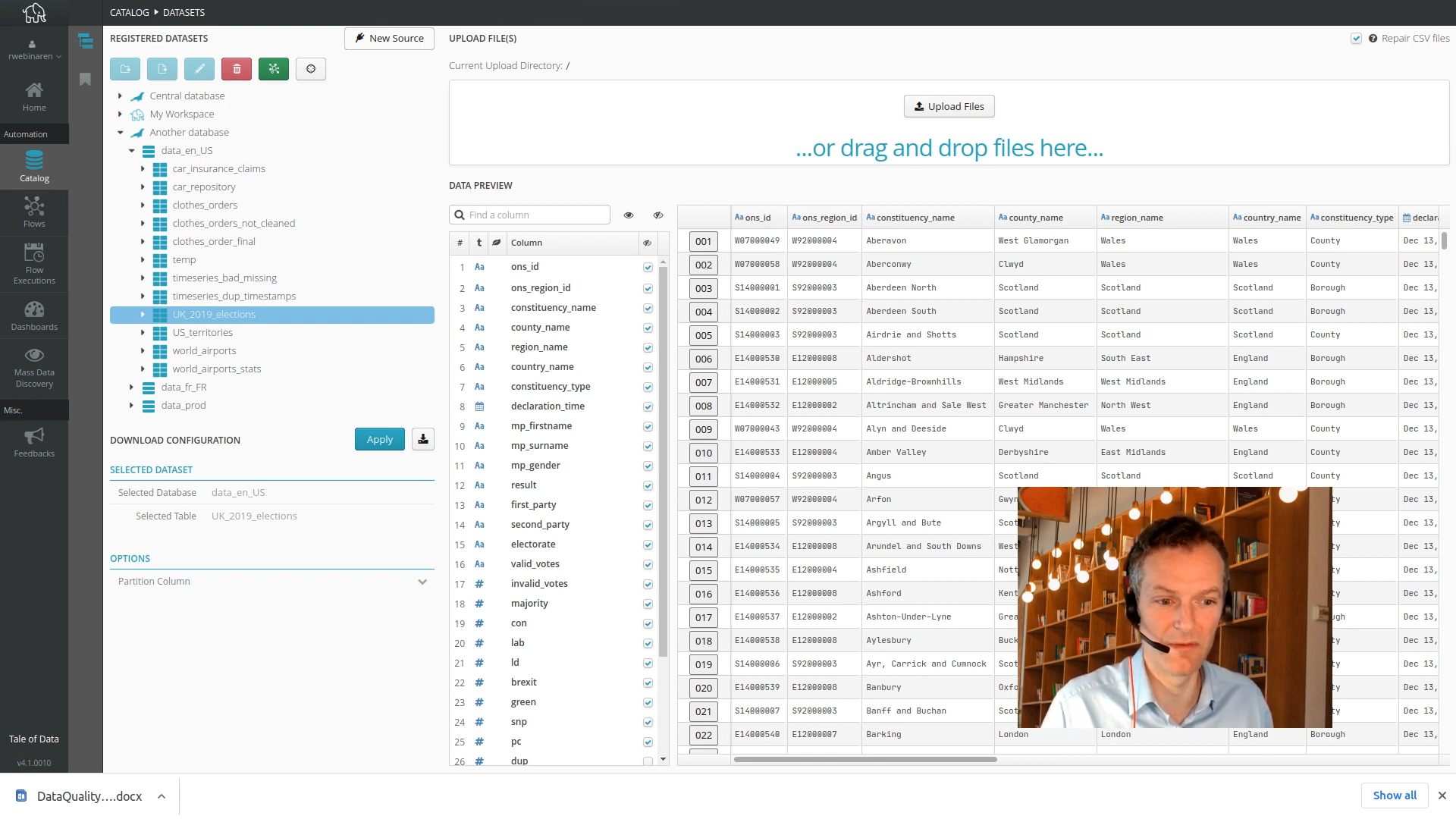Click the download configuration icon button
This screenshot has width=1456, height=819.
(x=423, y=439)
